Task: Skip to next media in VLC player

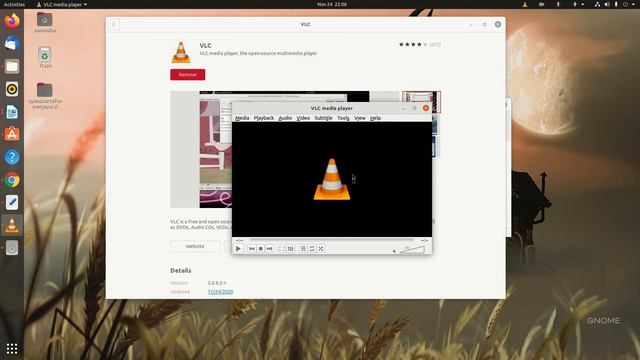Action: [269, 249]
